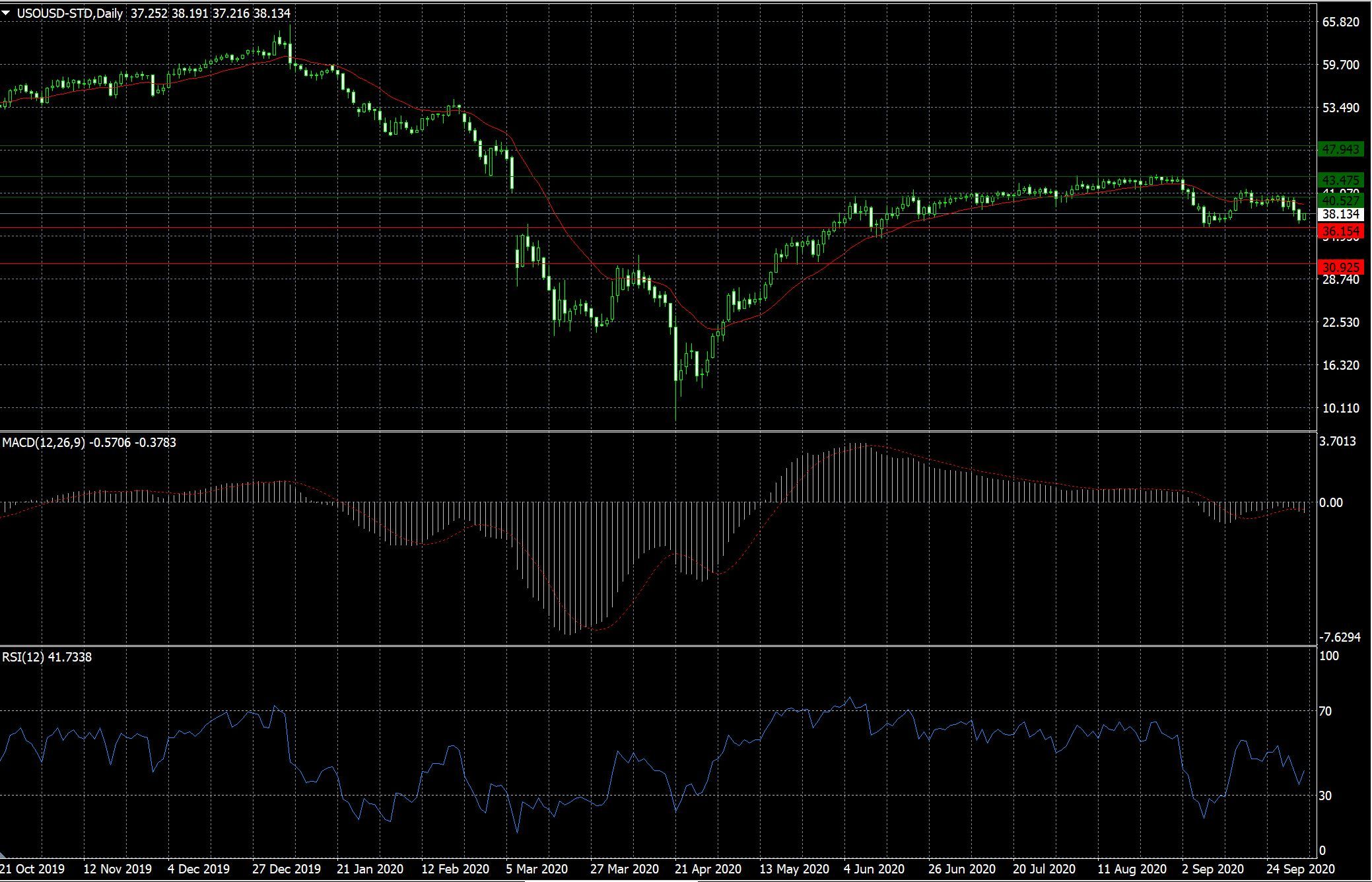
Task: Click the chart shift marker at bottom-left
Action: (3, 856)
